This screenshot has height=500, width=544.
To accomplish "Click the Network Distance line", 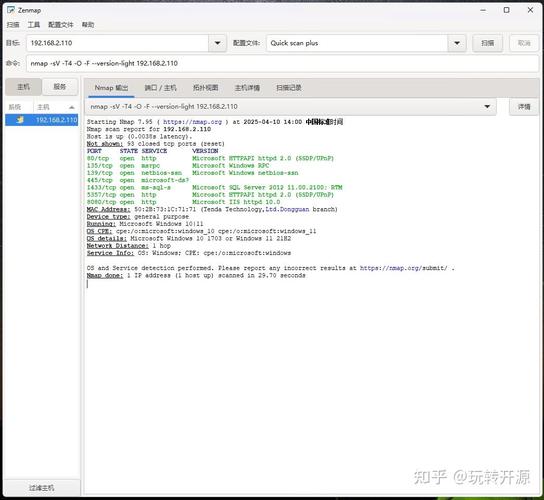I will (129, 246).
